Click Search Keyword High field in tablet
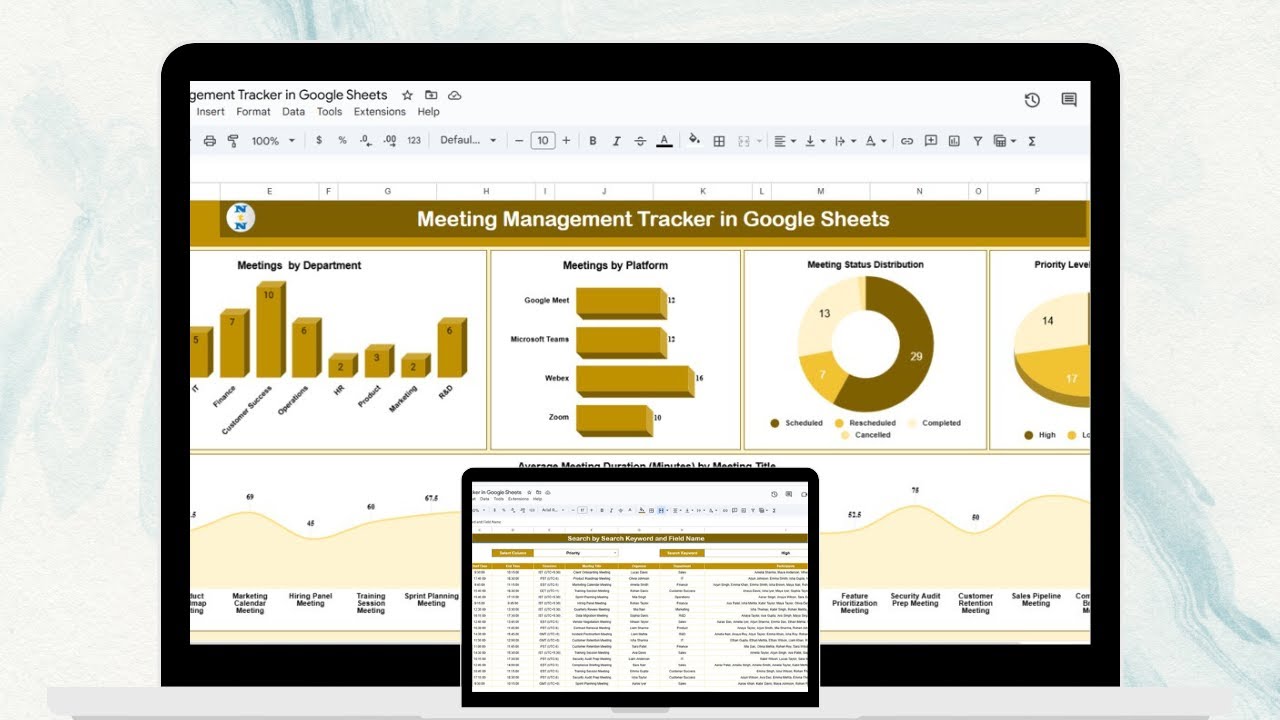 (x=756, y=552)
